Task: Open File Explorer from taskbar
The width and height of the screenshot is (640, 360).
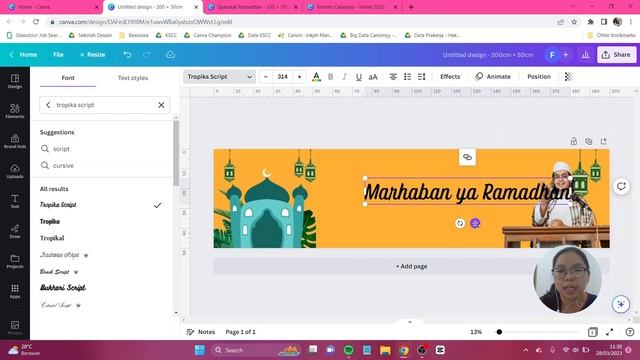Action: click(385, 350)
